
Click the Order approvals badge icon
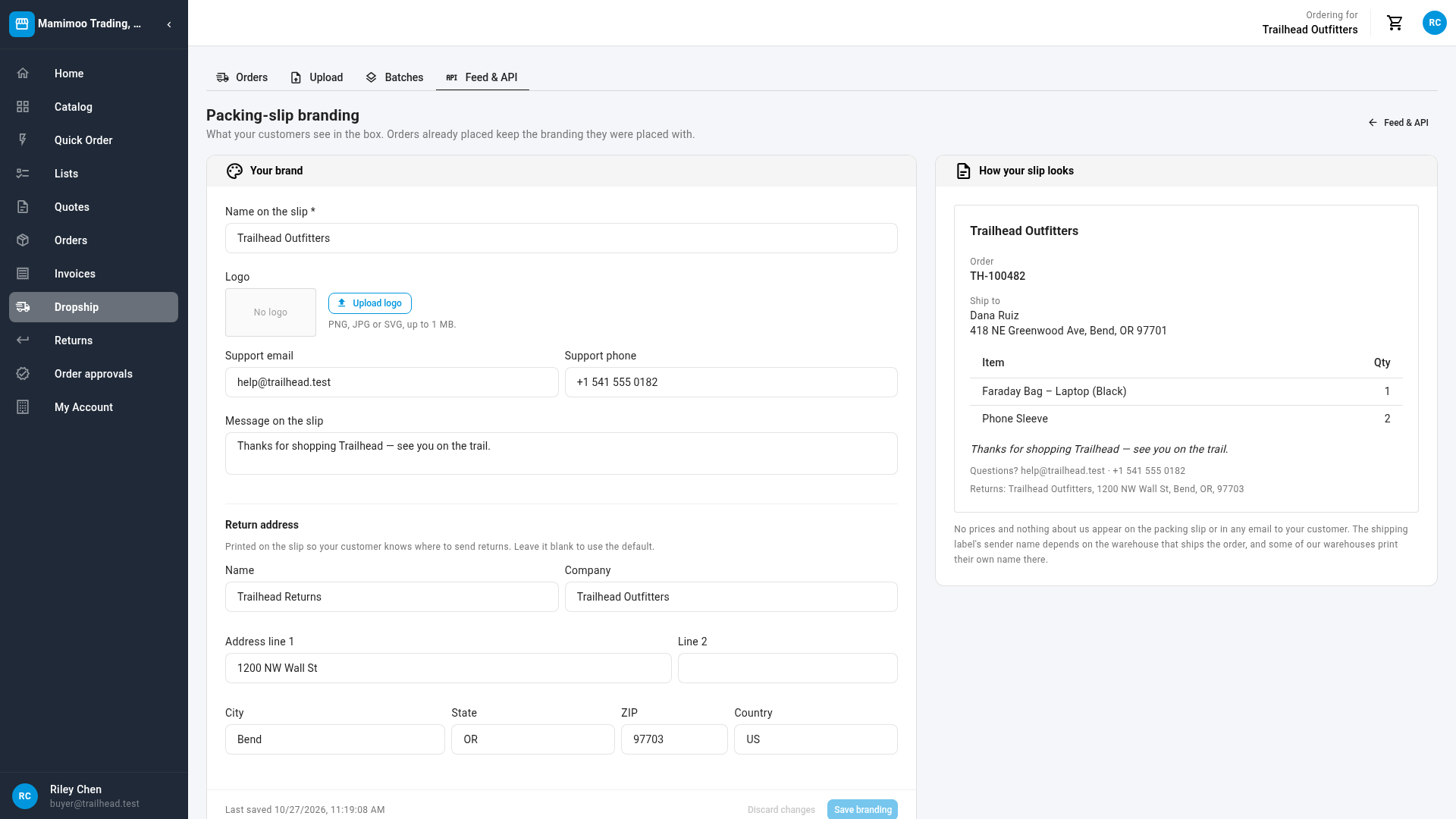click(23, 374)
